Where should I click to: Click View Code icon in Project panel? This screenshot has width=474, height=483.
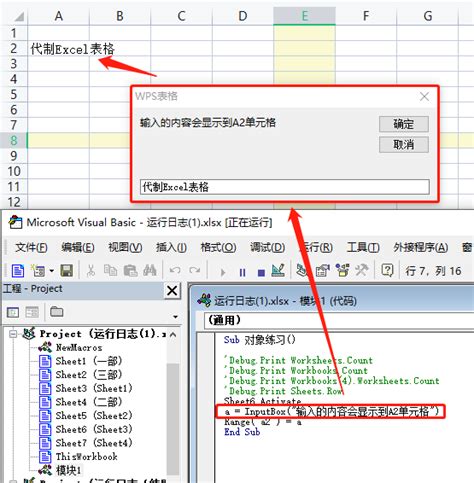click(13, 313)
